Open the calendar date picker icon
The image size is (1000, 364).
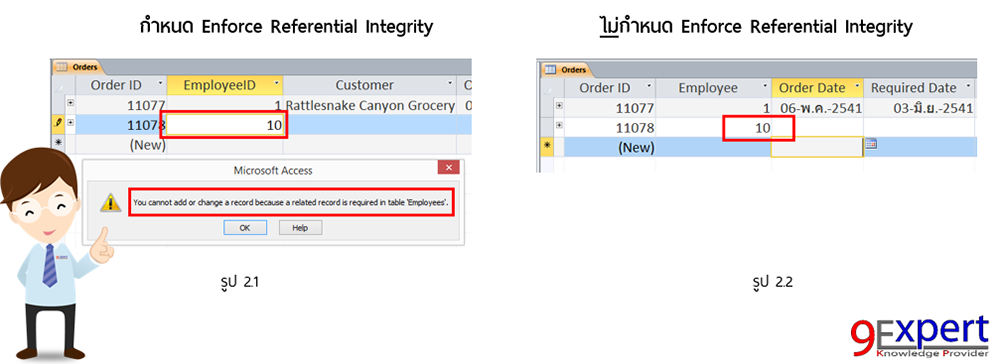[x=871, y=144]
